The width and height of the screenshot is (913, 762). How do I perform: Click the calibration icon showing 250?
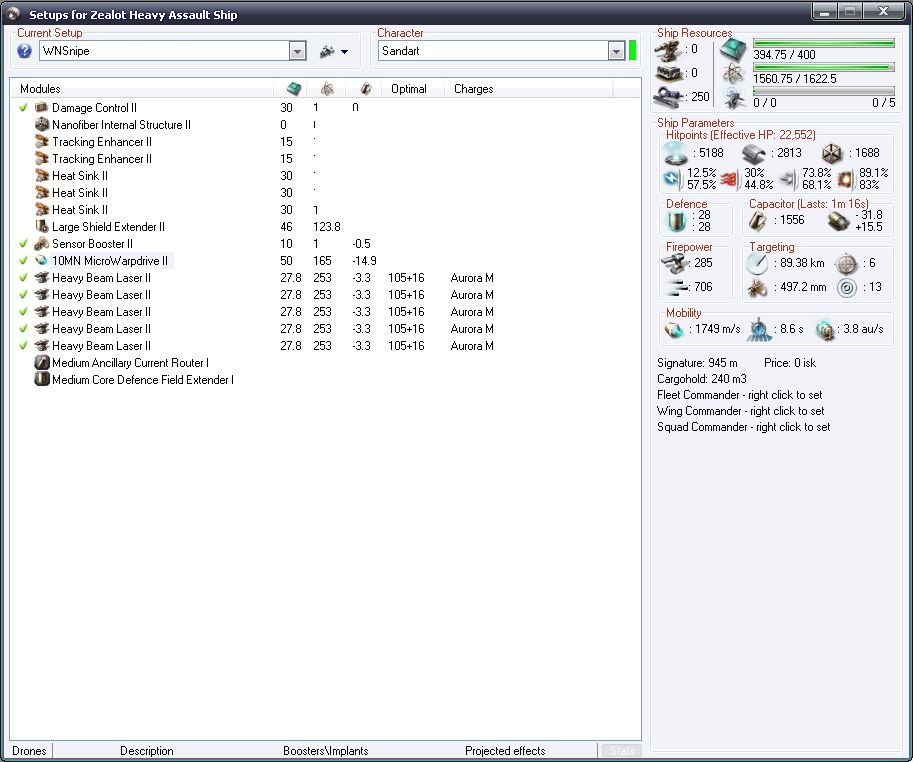point(667,97)
